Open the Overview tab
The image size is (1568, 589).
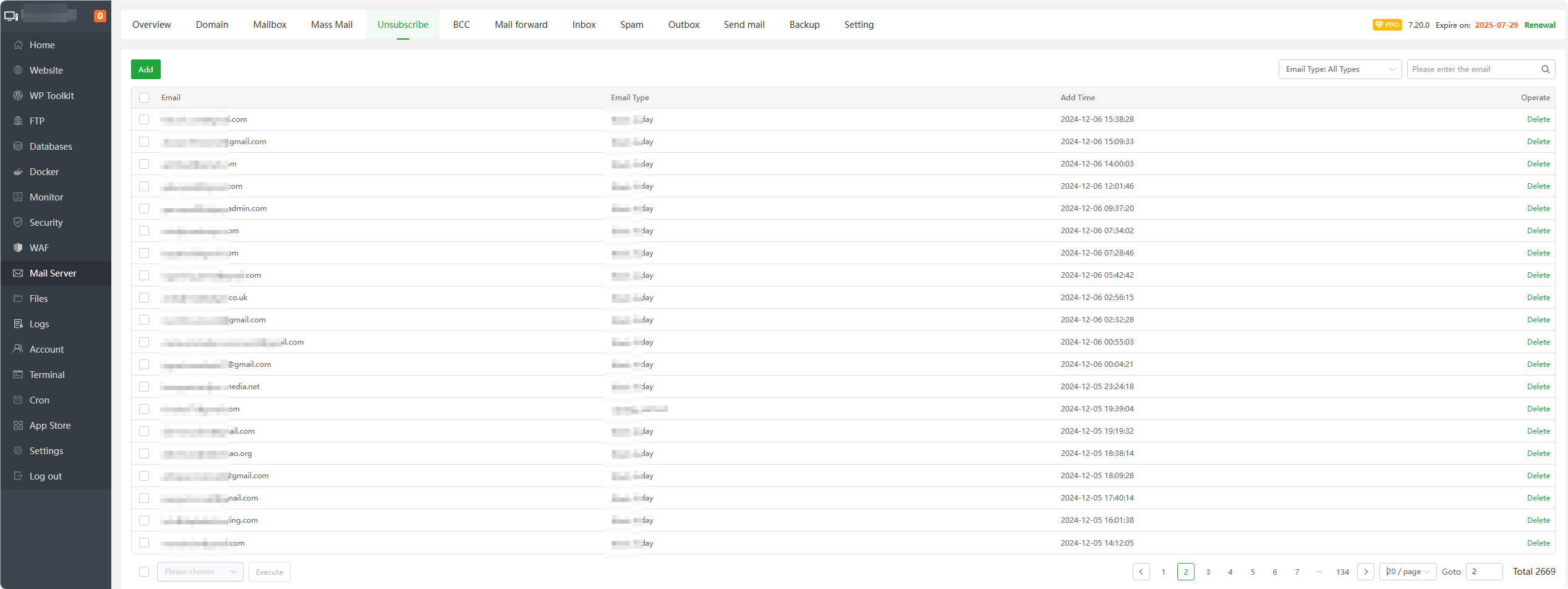pos(151,25)
